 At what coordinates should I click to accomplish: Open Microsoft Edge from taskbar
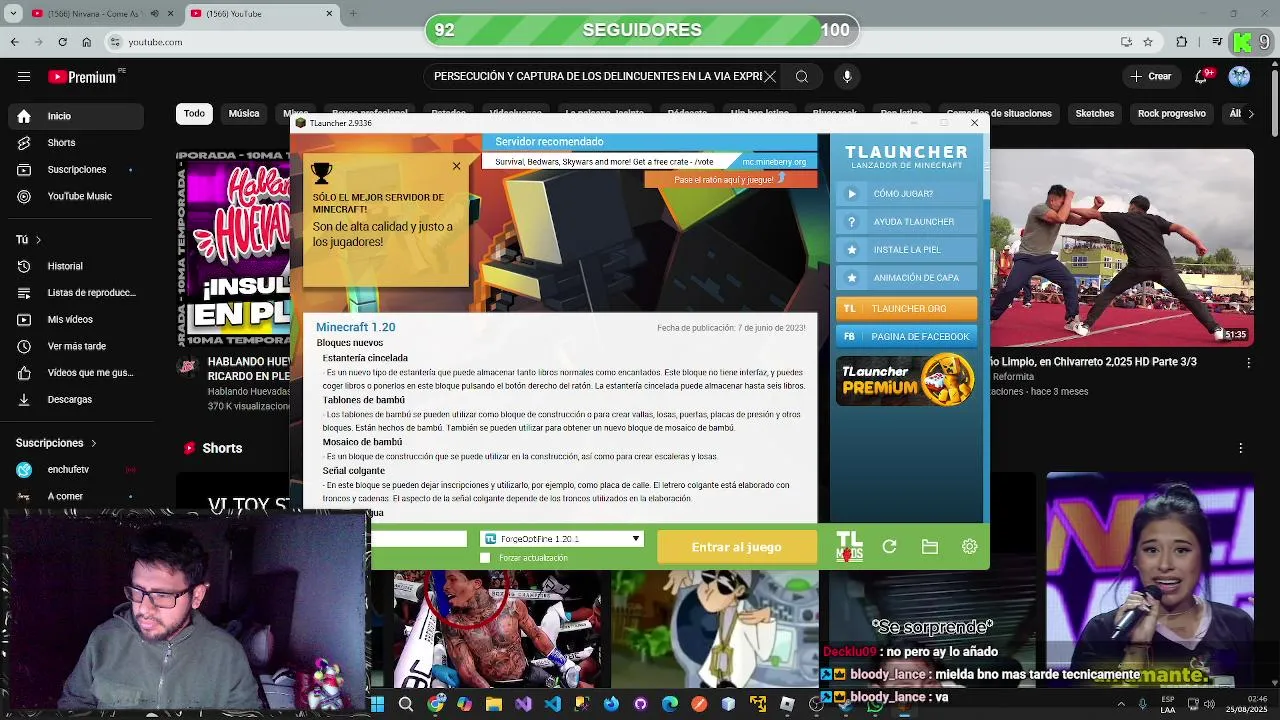tap(669, 704)
